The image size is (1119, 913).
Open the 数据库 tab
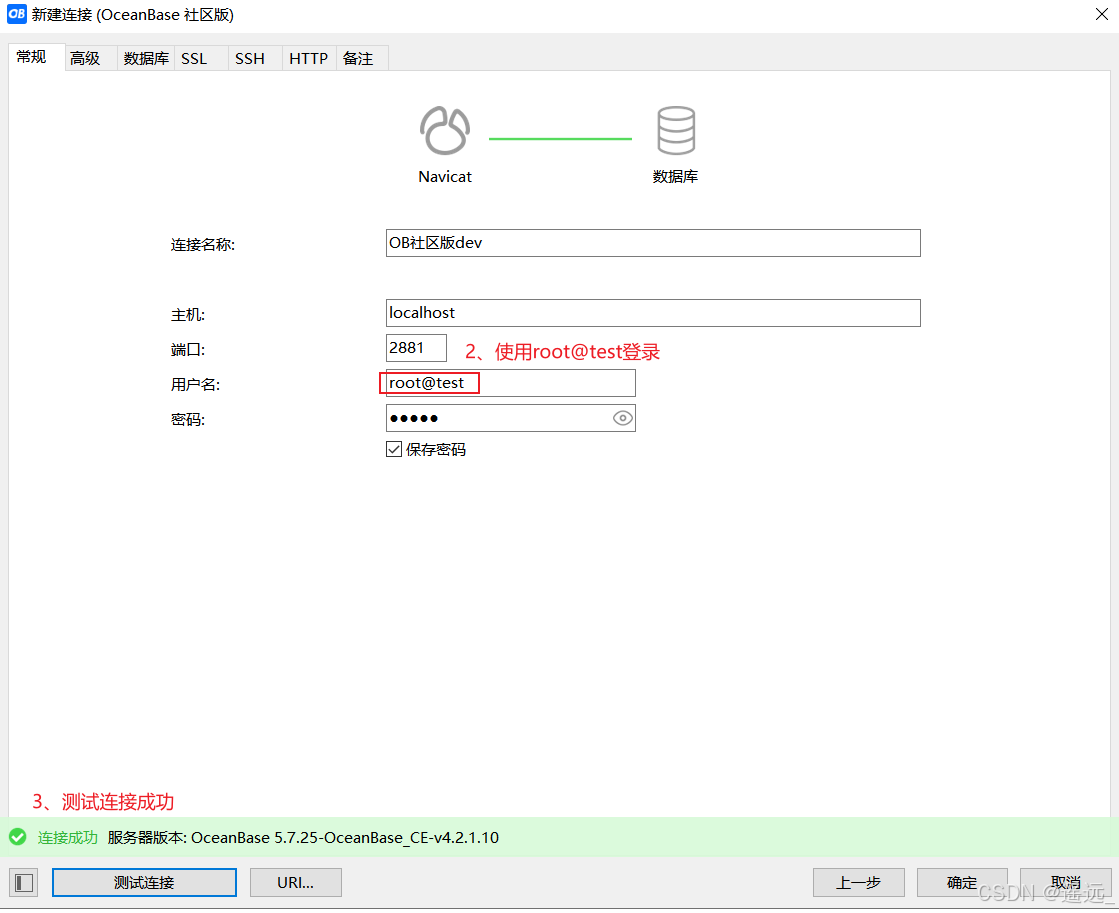[x=146, y=59]
